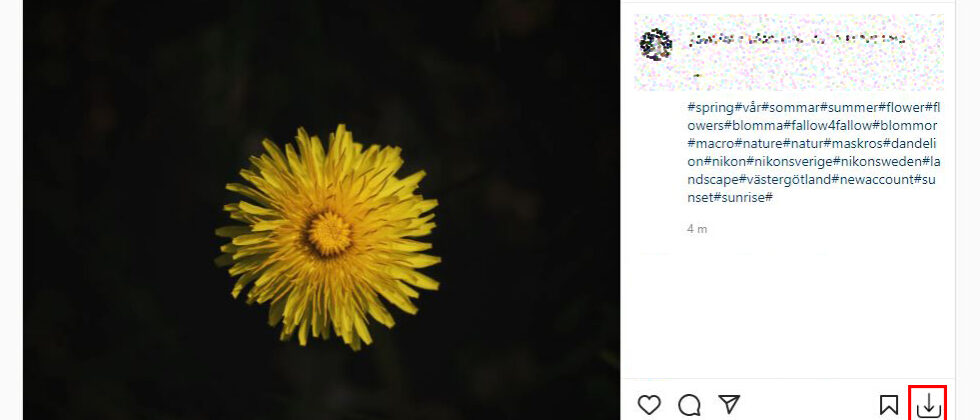Visit the #blomma hashtag page
Viewport: 980px width, 420px height.
pyautogui.click(x=754, y=125)
